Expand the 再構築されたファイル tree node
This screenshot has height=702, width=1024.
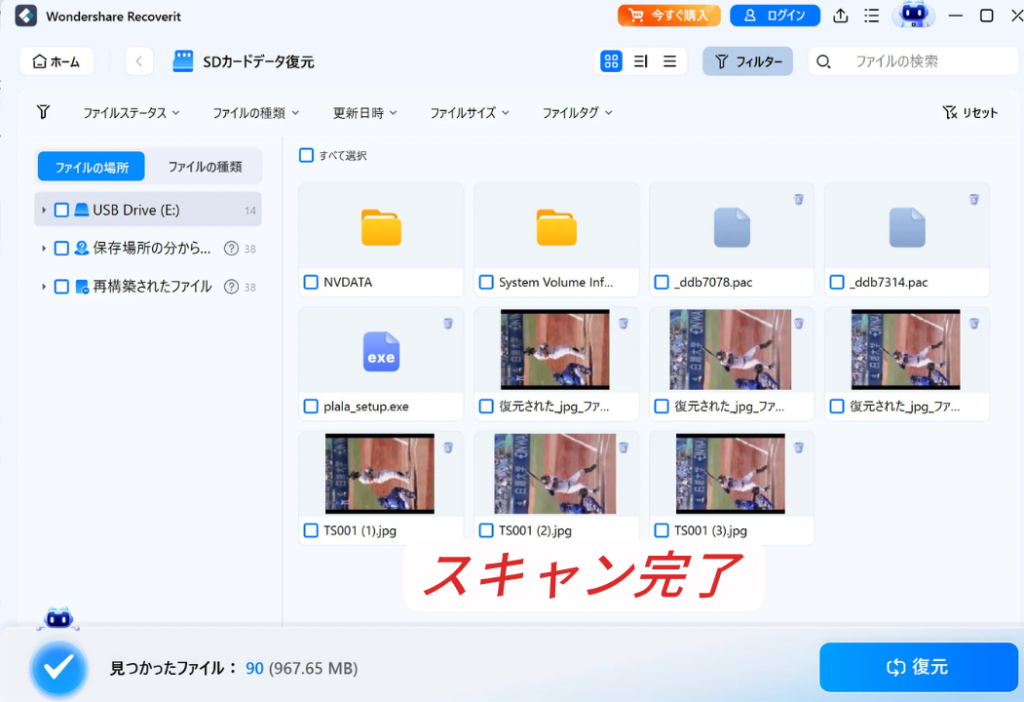click(x=43, y=287)
